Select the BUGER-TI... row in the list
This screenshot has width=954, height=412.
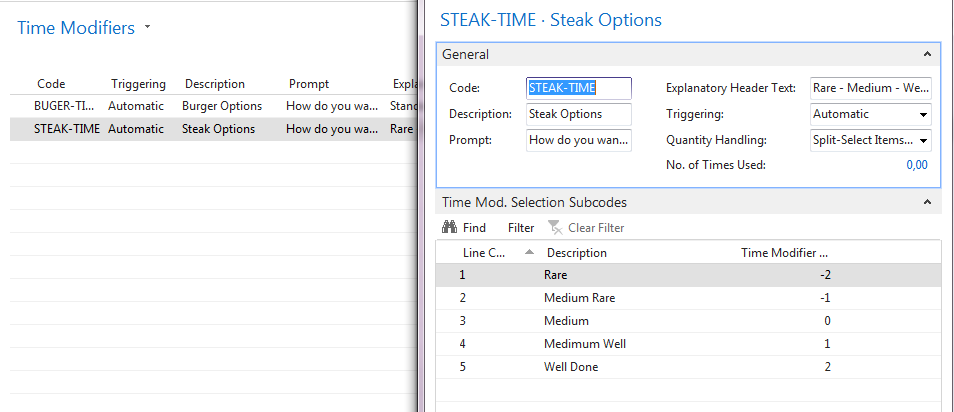click(65, 105)
